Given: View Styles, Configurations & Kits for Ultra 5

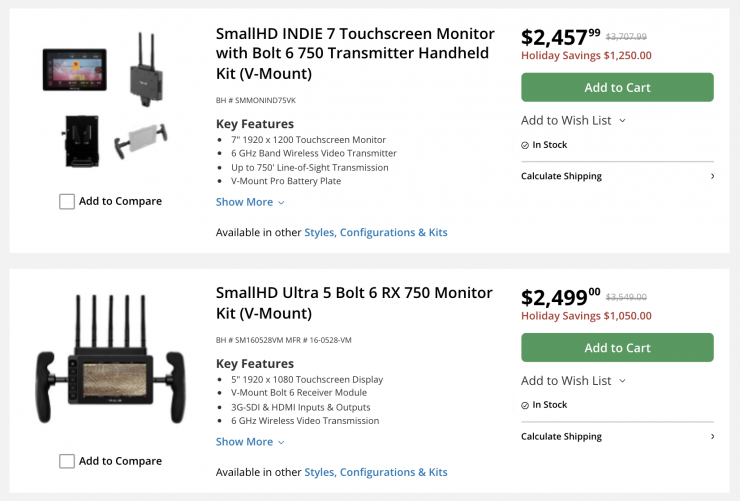Looking at the screenshot, I should pos(376,472).
